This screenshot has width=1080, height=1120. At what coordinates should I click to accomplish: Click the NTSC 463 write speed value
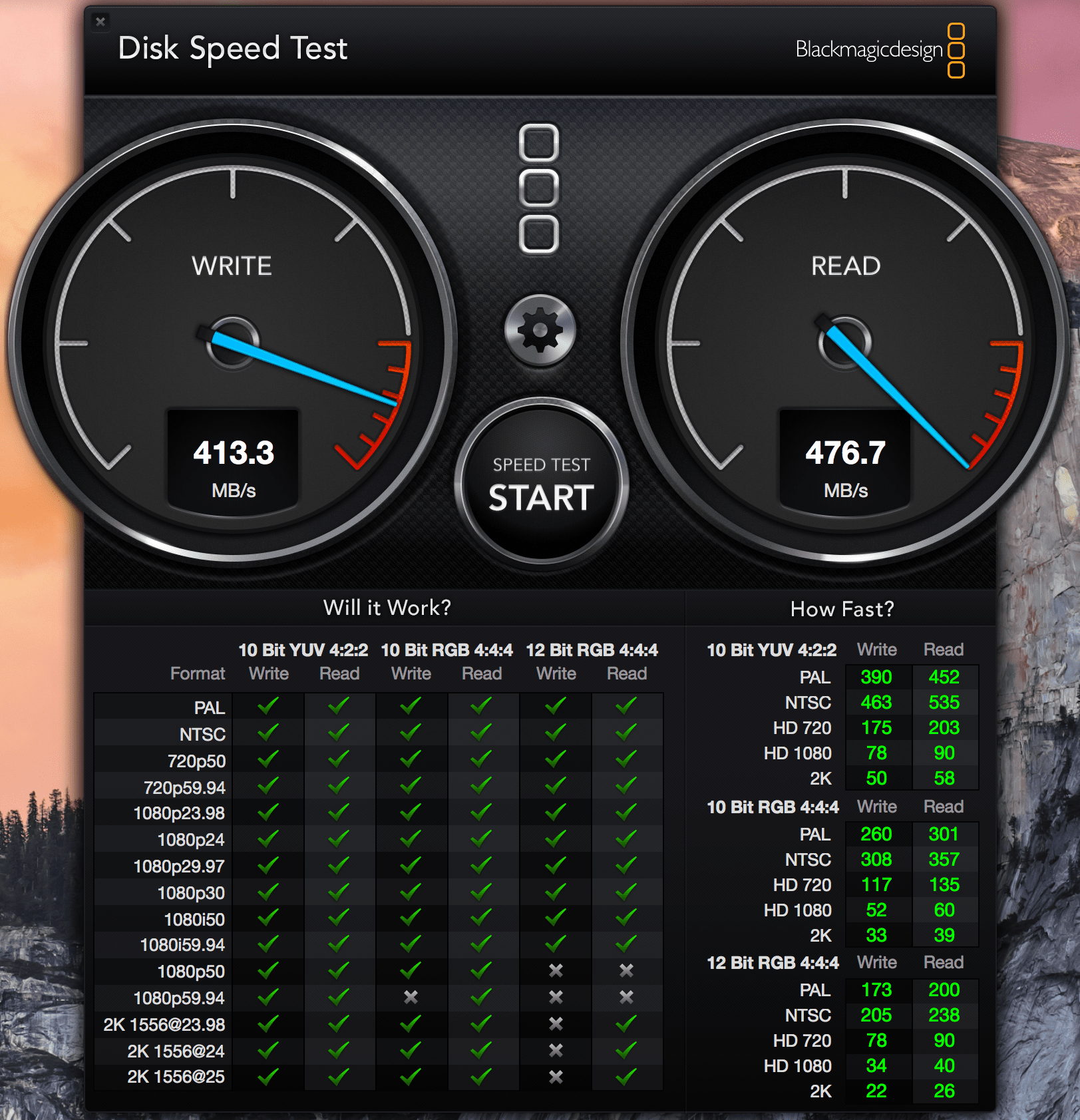(876, 702)
